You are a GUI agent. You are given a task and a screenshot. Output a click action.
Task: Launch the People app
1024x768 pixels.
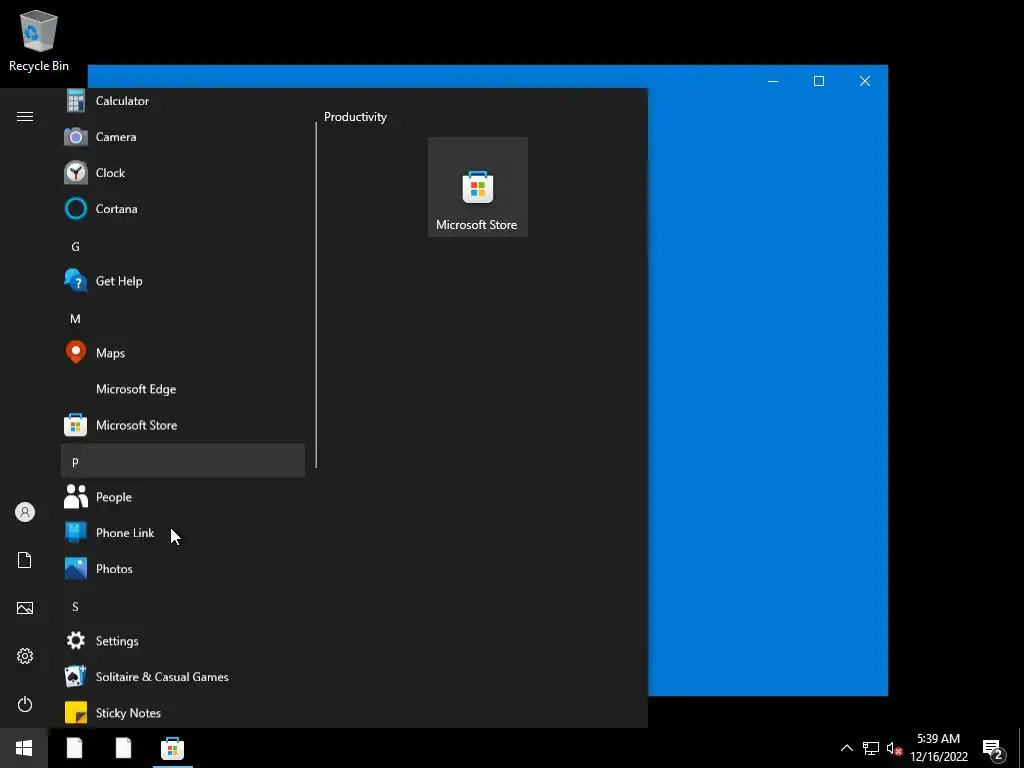coord(183,497)
